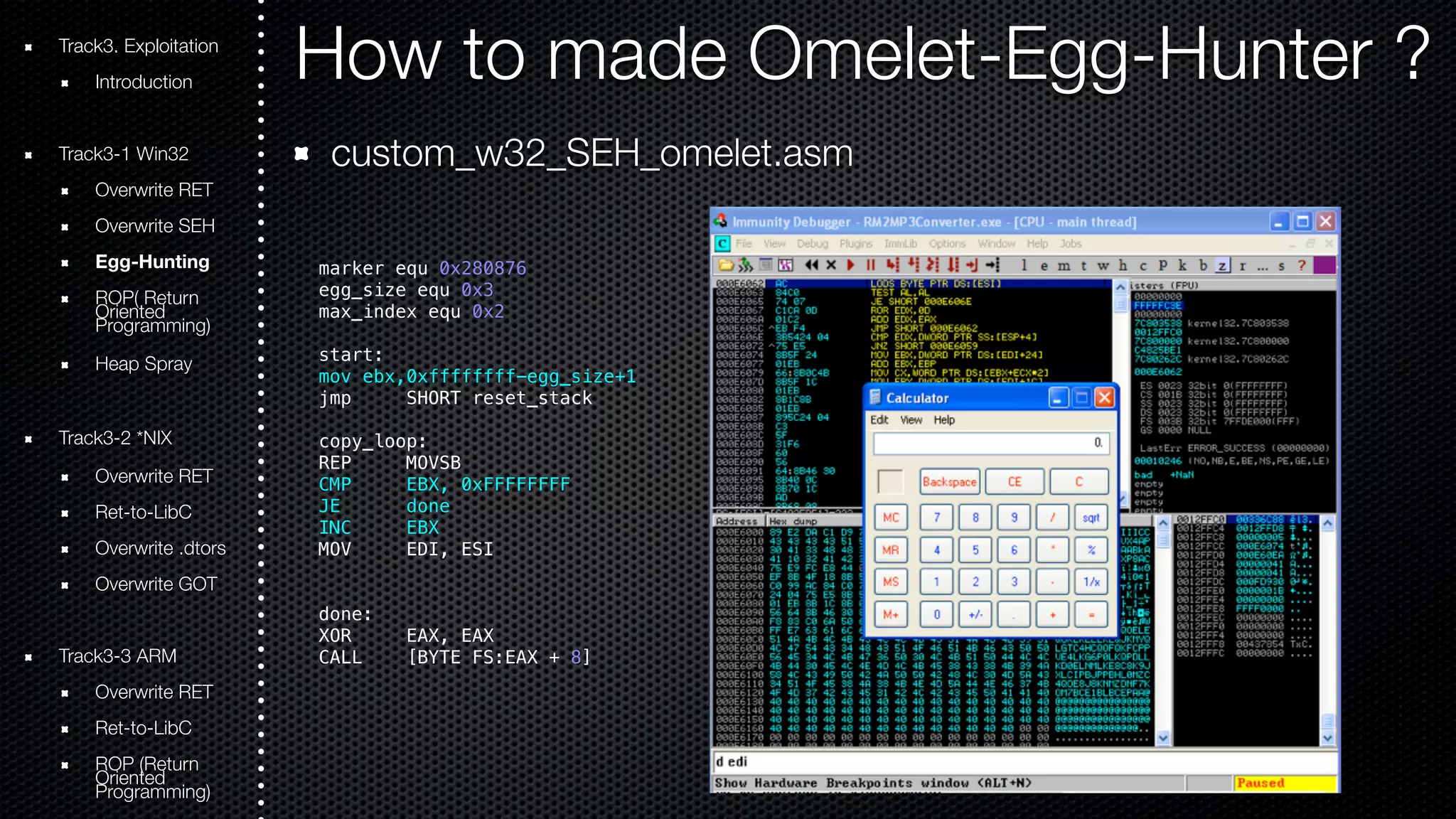1456x819 pixels.
Task: Open Executable modules with the 'e' icon
Action: click(x=1044, y=266)
